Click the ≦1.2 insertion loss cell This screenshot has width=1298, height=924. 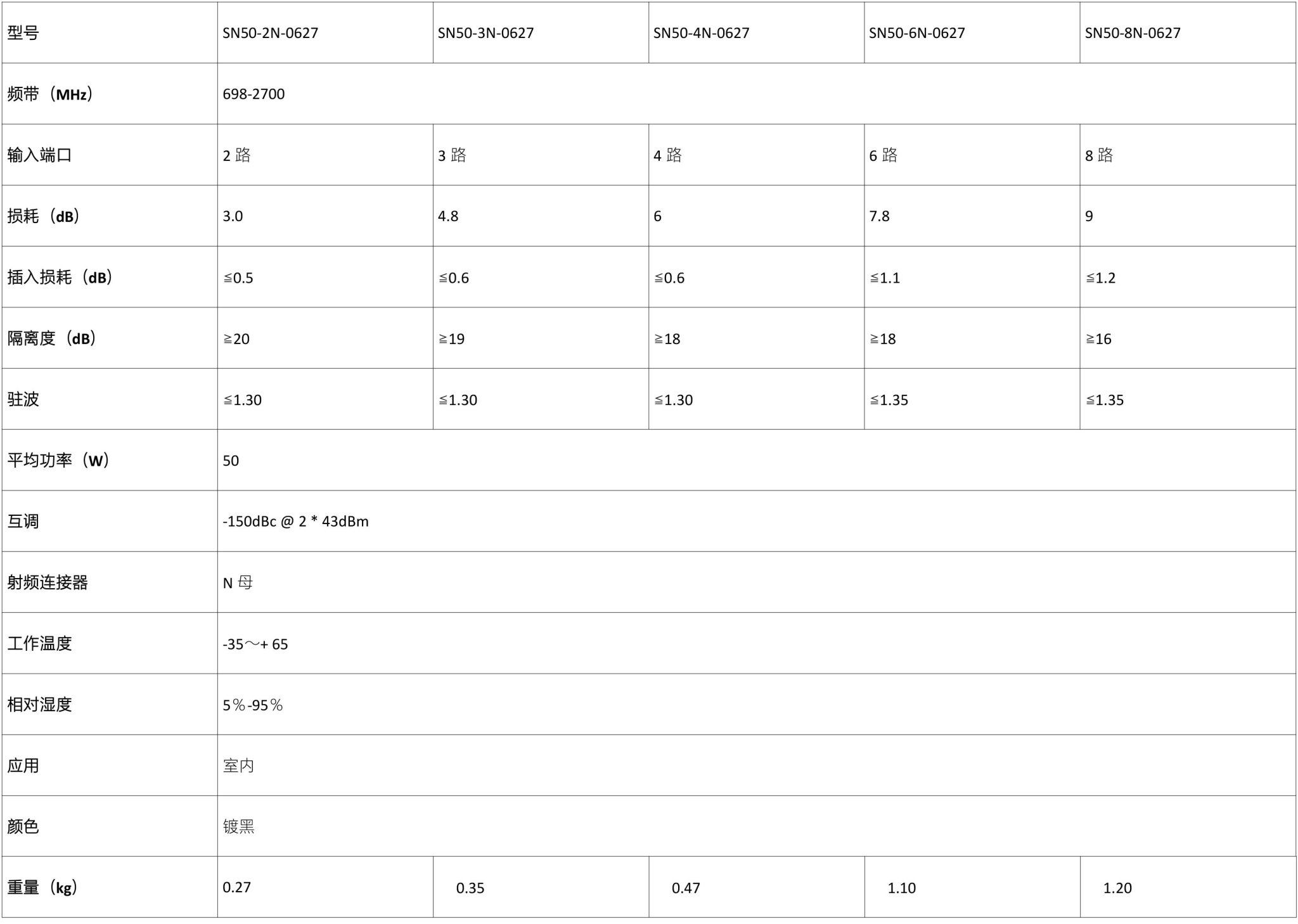tap(1188, 277)
